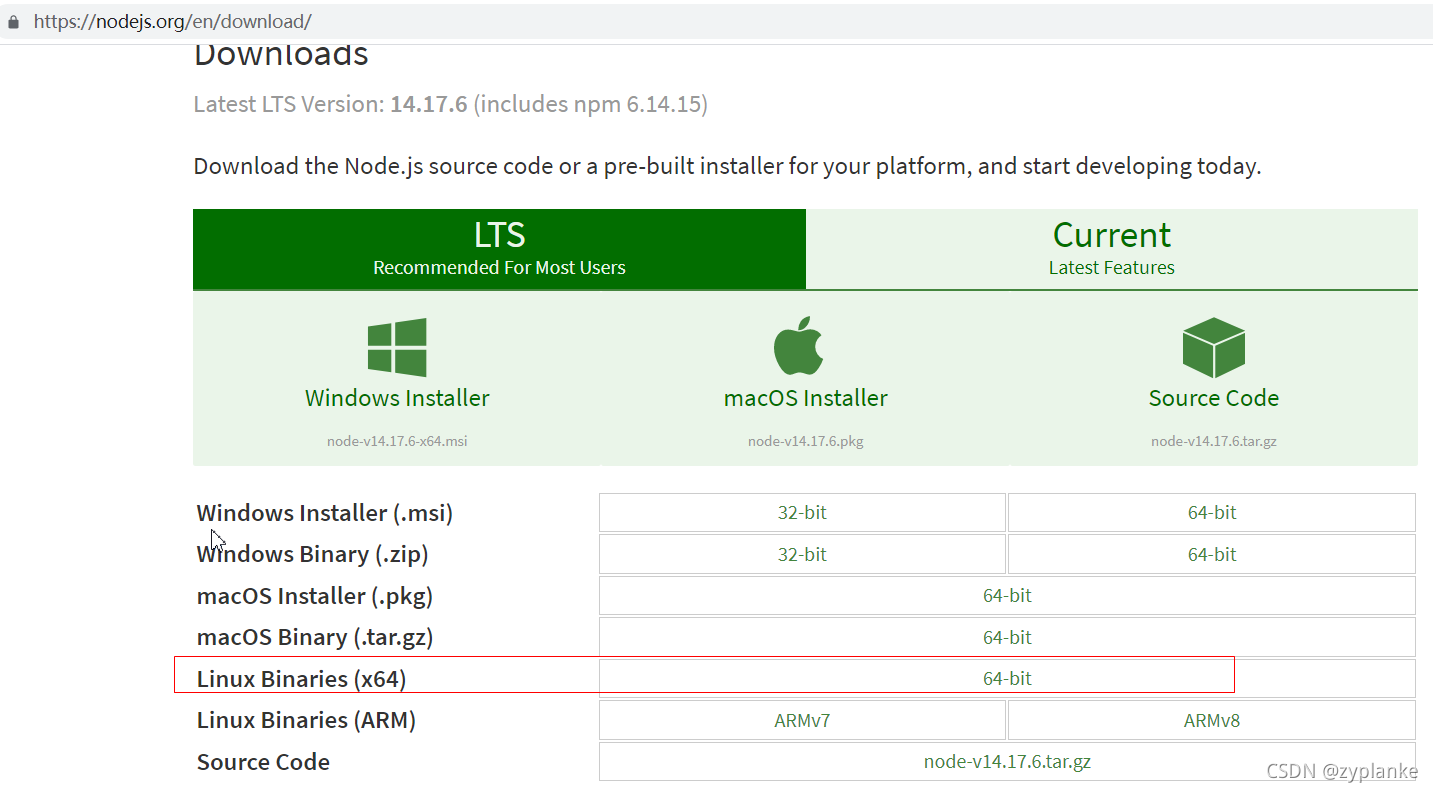The height and width of the screenshot is (792, 1433).
Task: Open the macOS Installer link
Action: [805, 398]
